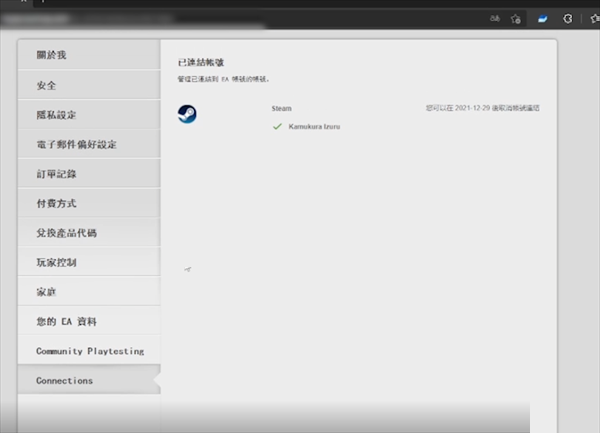Open the 關於我 section

point(88,55)
